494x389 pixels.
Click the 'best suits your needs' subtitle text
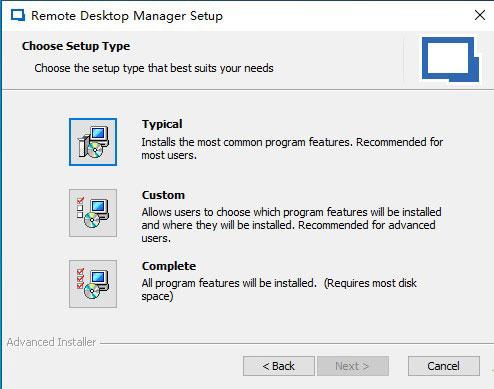click(222, 68)
